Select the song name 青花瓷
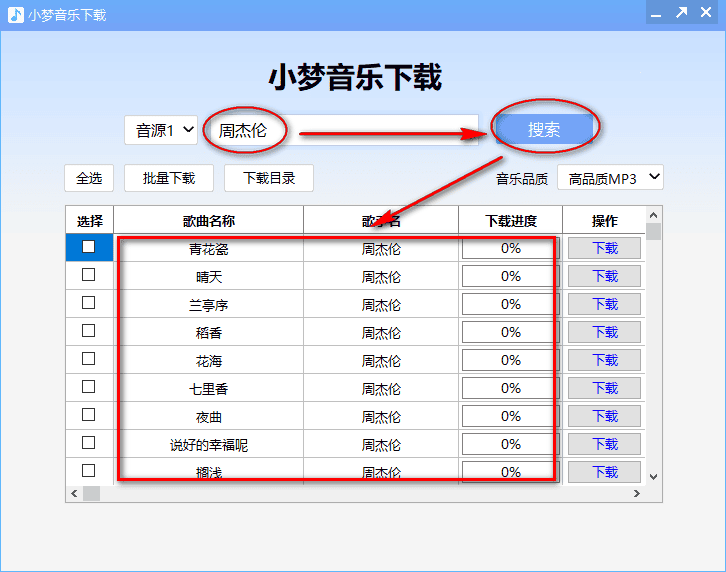726x572 pixels. [x=208, y=249]
